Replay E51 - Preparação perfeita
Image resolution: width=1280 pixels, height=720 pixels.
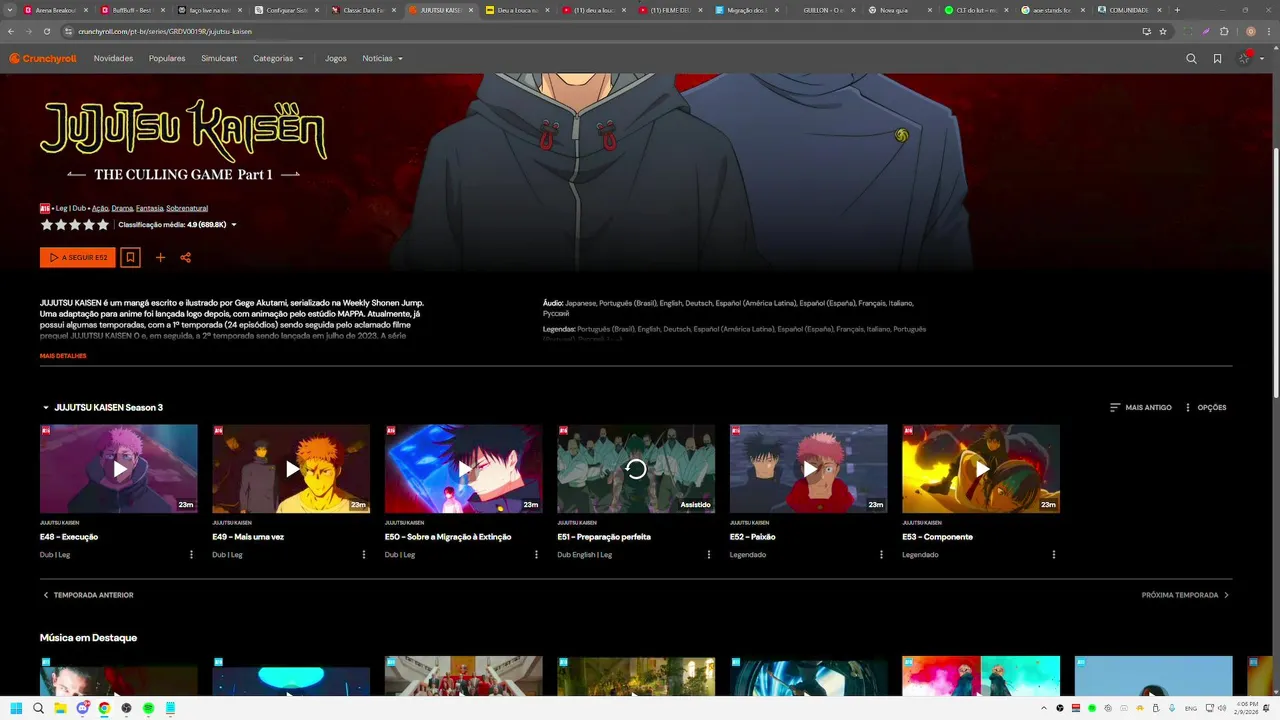[x=636, y=468]
